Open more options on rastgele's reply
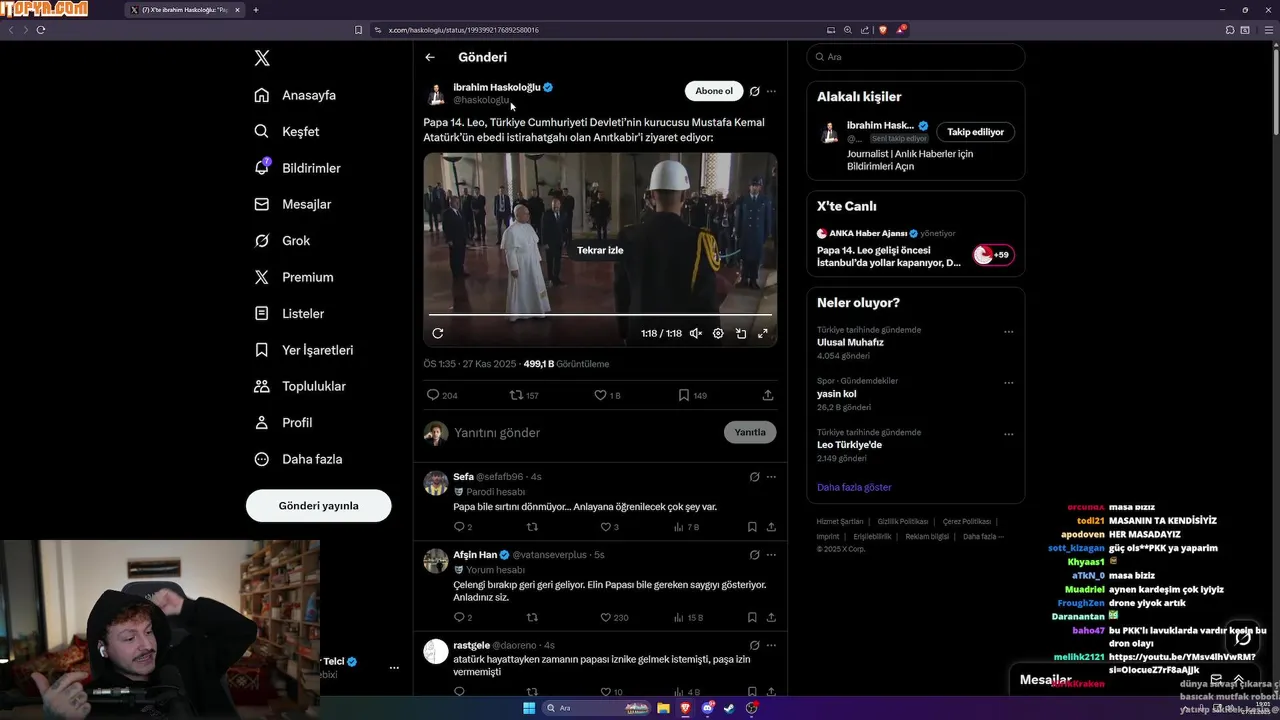Screen dimensions: 1280x720 771,646
